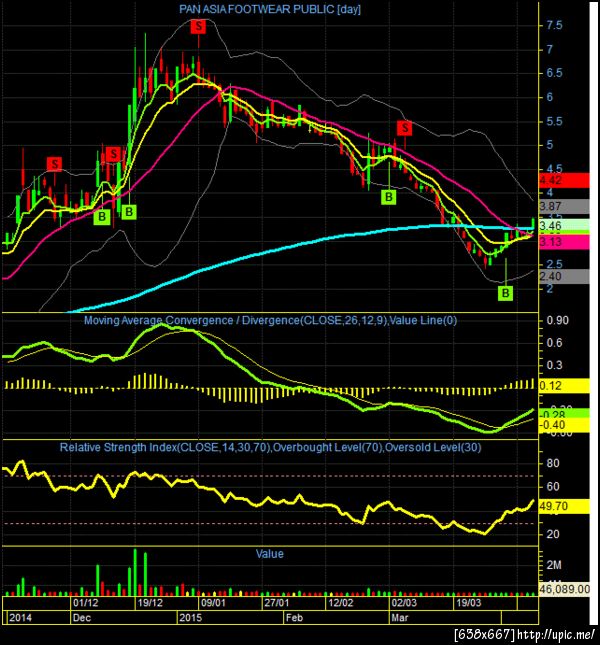
Task: Click the 0.3 MACD axis label
Action: point(554,365)
